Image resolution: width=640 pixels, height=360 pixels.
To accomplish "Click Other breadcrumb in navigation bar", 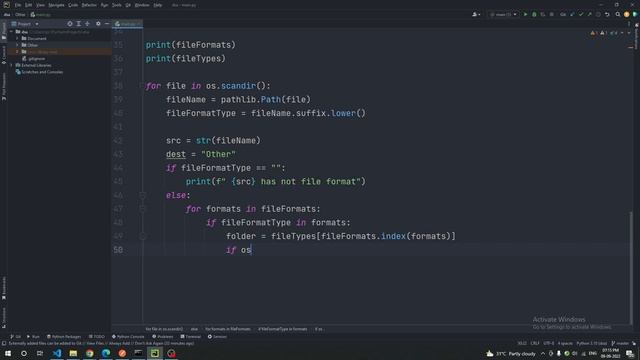I will [20, 15].
